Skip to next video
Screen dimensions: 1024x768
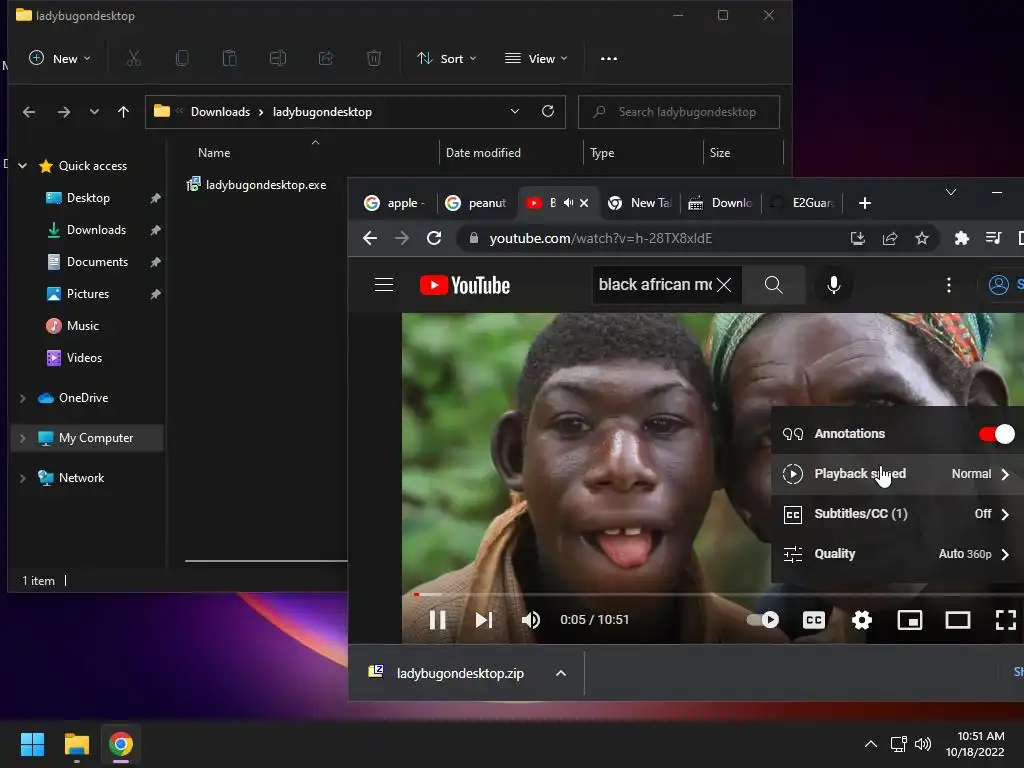pyautogui.click(x=483, y=620)
